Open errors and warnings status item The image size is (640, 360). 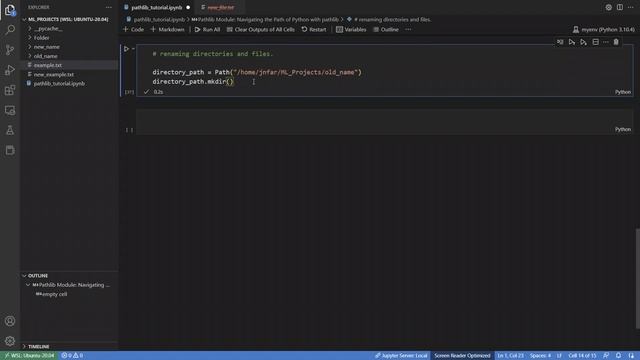(72, 356)
